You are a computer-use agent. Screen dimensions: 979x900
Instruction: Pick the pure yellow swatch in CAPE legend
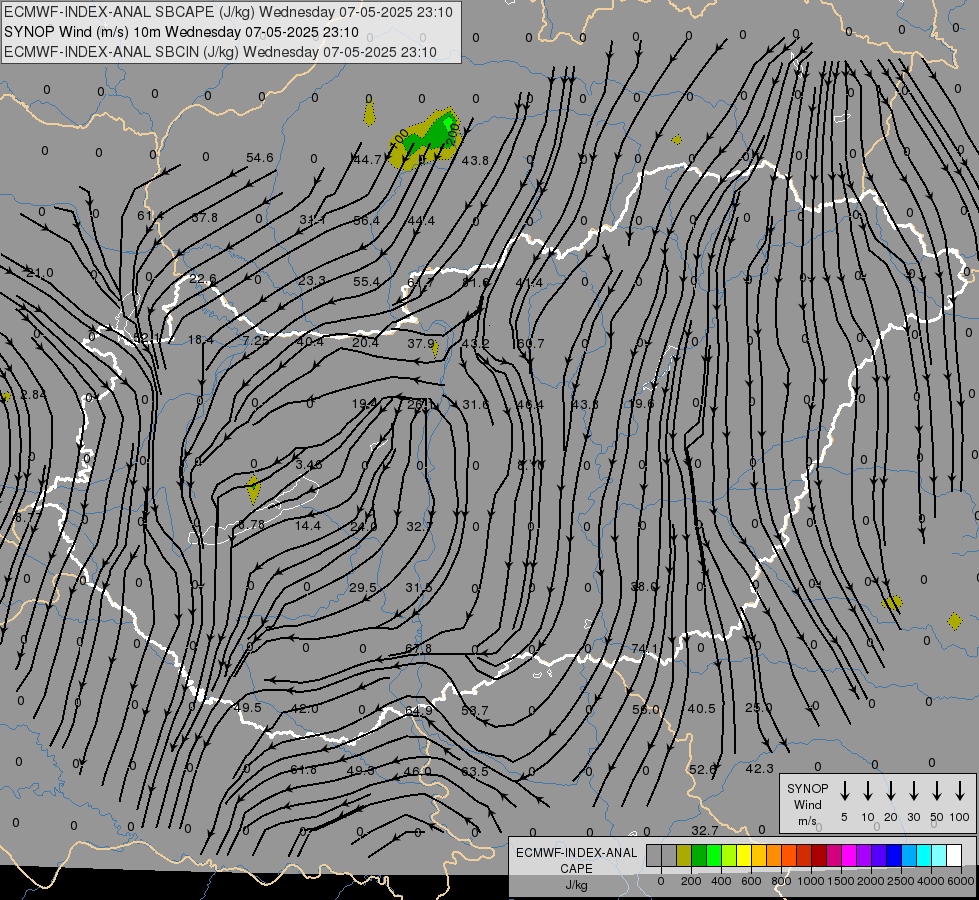pos(744,855)
